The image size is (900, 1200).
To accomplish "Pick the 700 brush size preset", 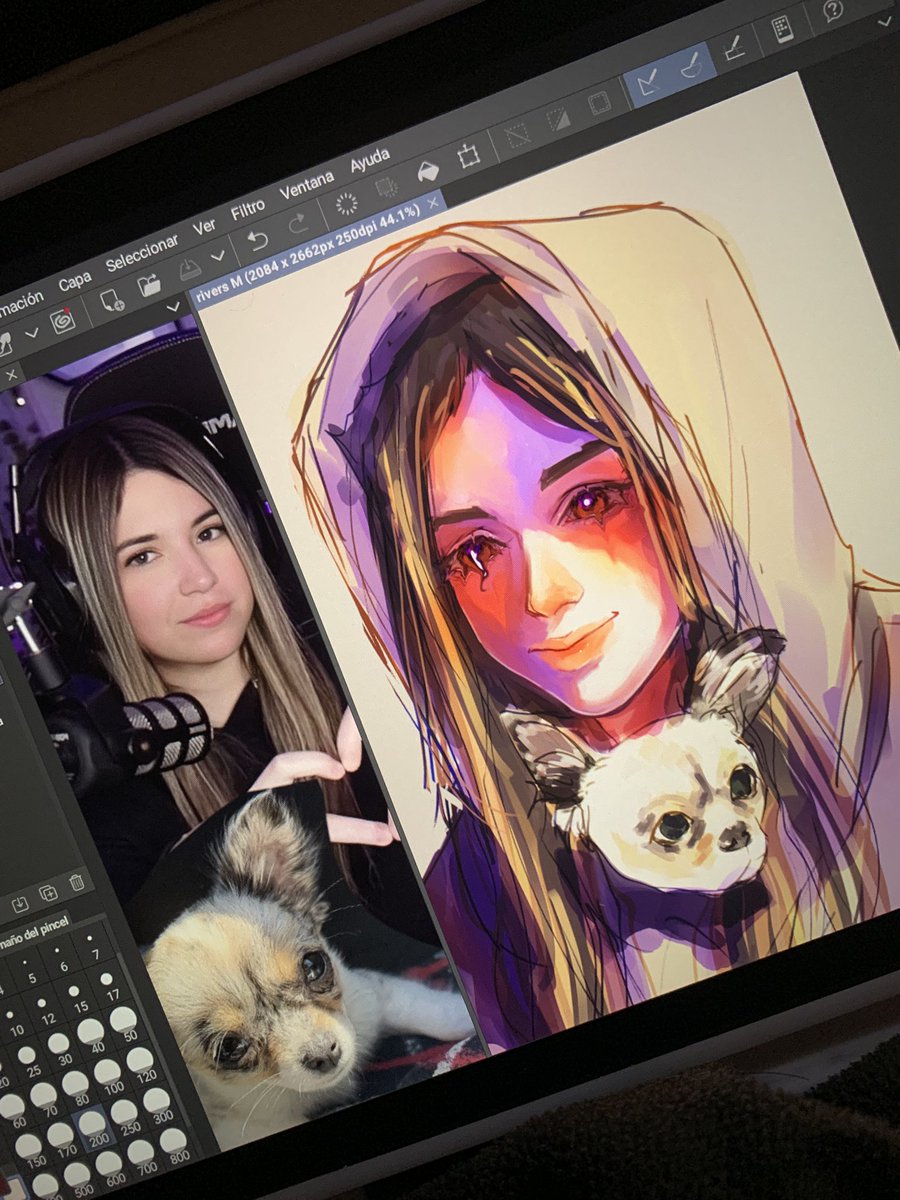I will tap(142, 1156).
